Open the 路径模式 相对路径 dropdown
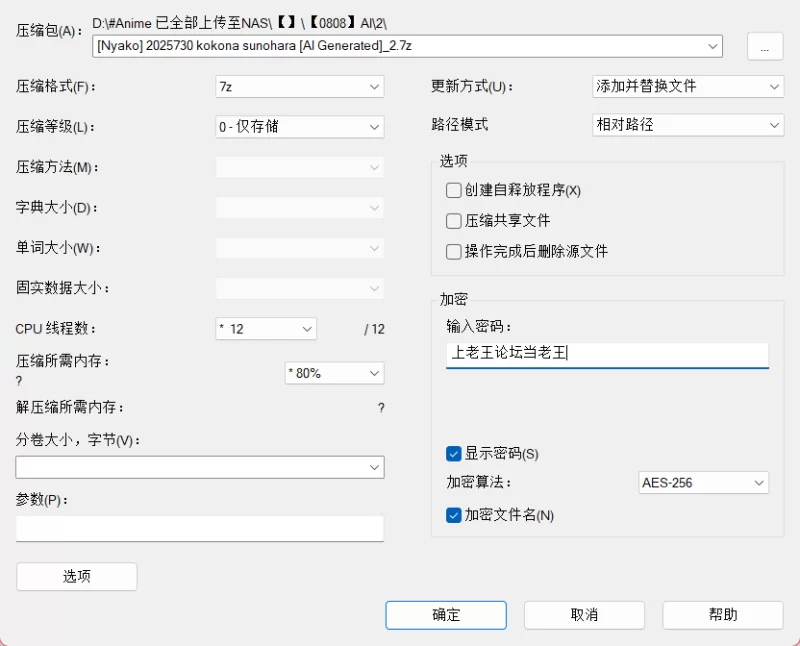Screen dimensions: 800x646 coord(687,126)
